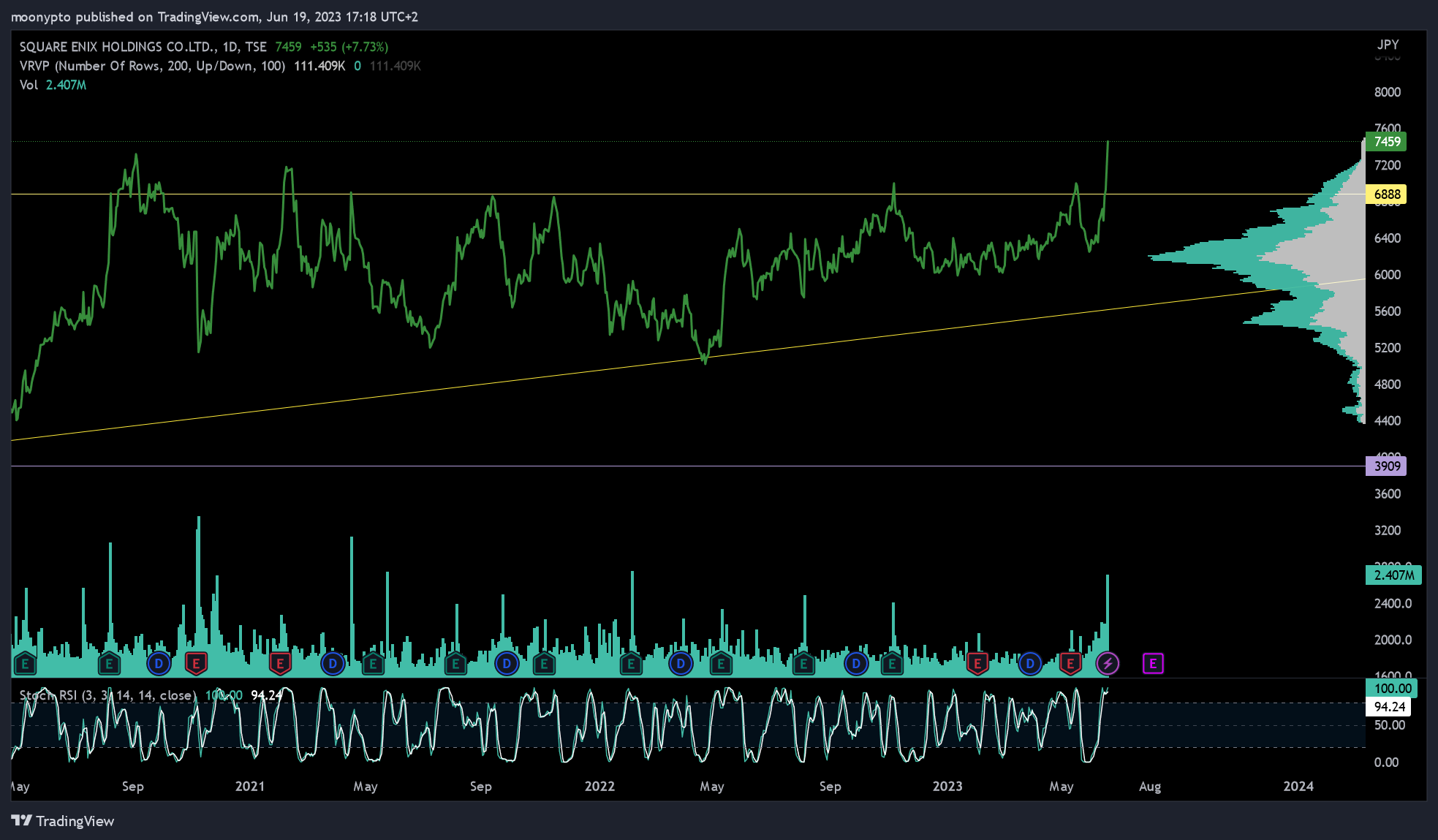Viewport: 1438px width, 840px height.
Task: Click the red earnings marker at May 2023
Action: [1070, 664]
